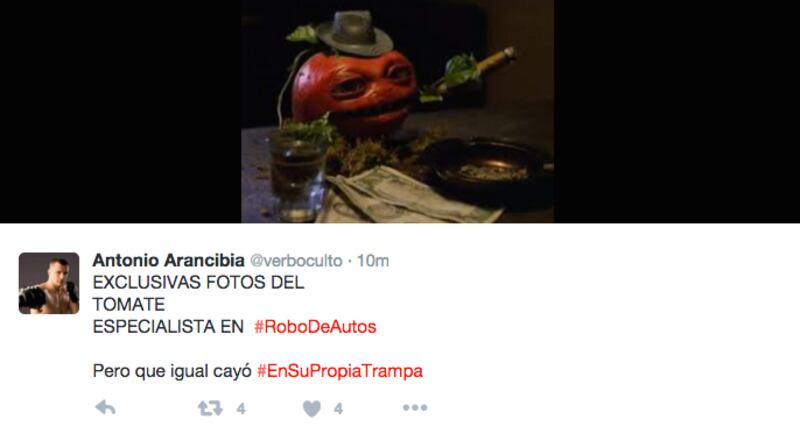Click the text EXCLUSIVAS FOTOS DEL
The height and width of the screenshot is (441, 800).
pyautogui.click(x=198, y=282)
